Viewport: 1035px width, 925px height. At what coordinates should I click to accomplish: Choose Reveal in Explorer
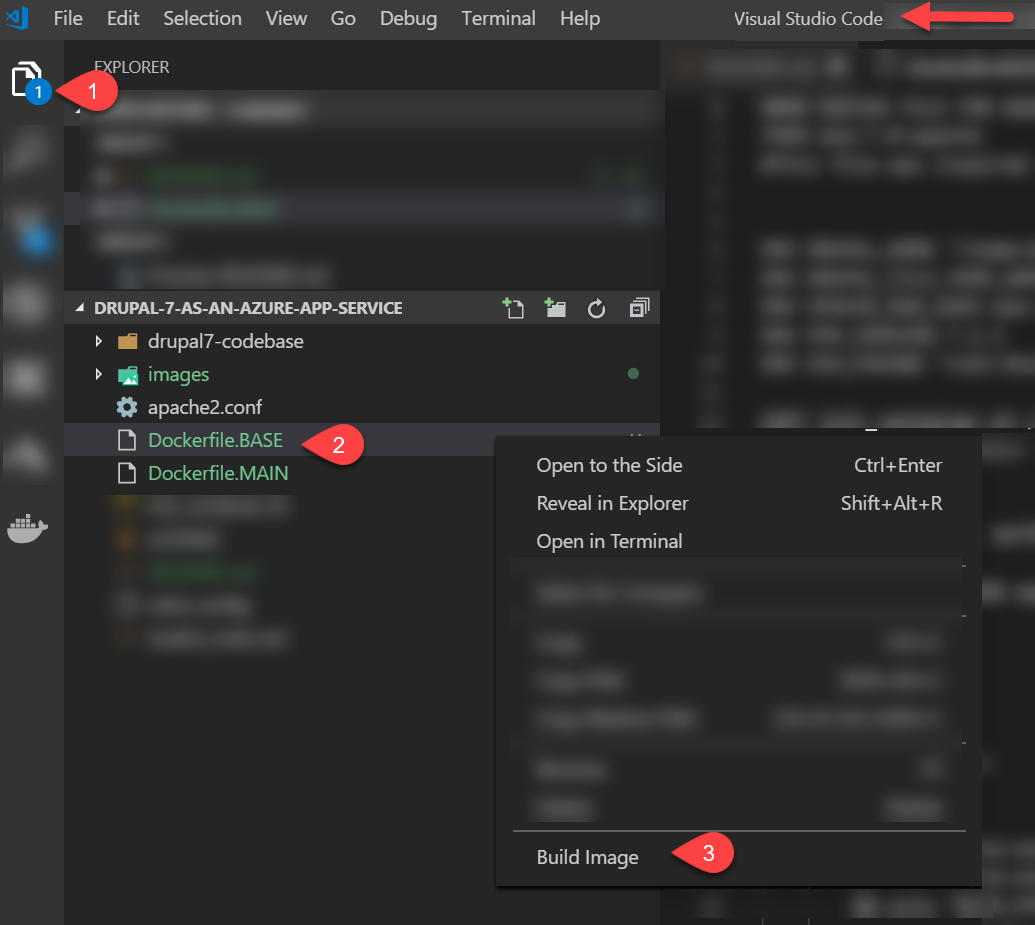click(739, 504)
